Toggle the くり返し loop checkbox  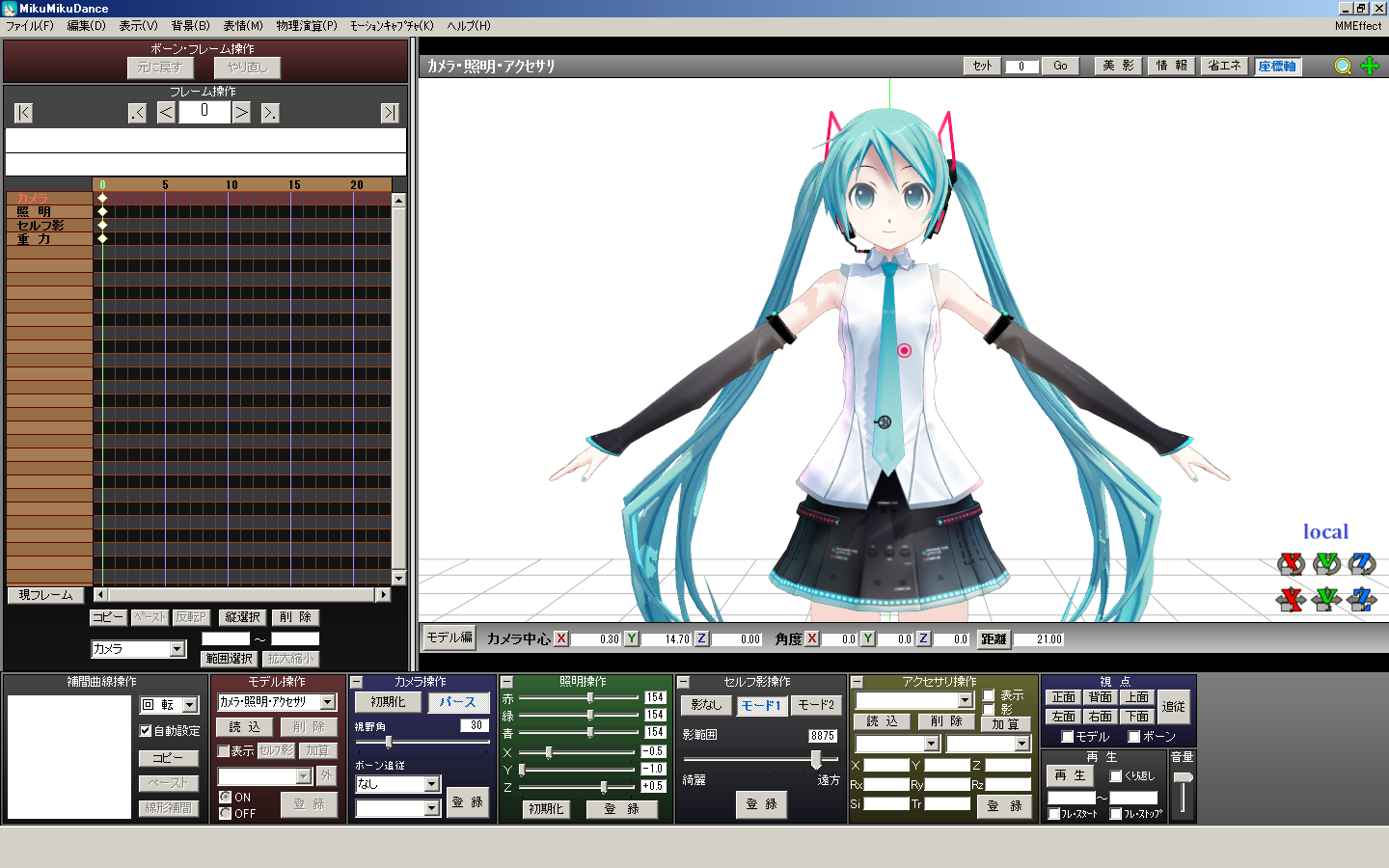coord(1116,775)
